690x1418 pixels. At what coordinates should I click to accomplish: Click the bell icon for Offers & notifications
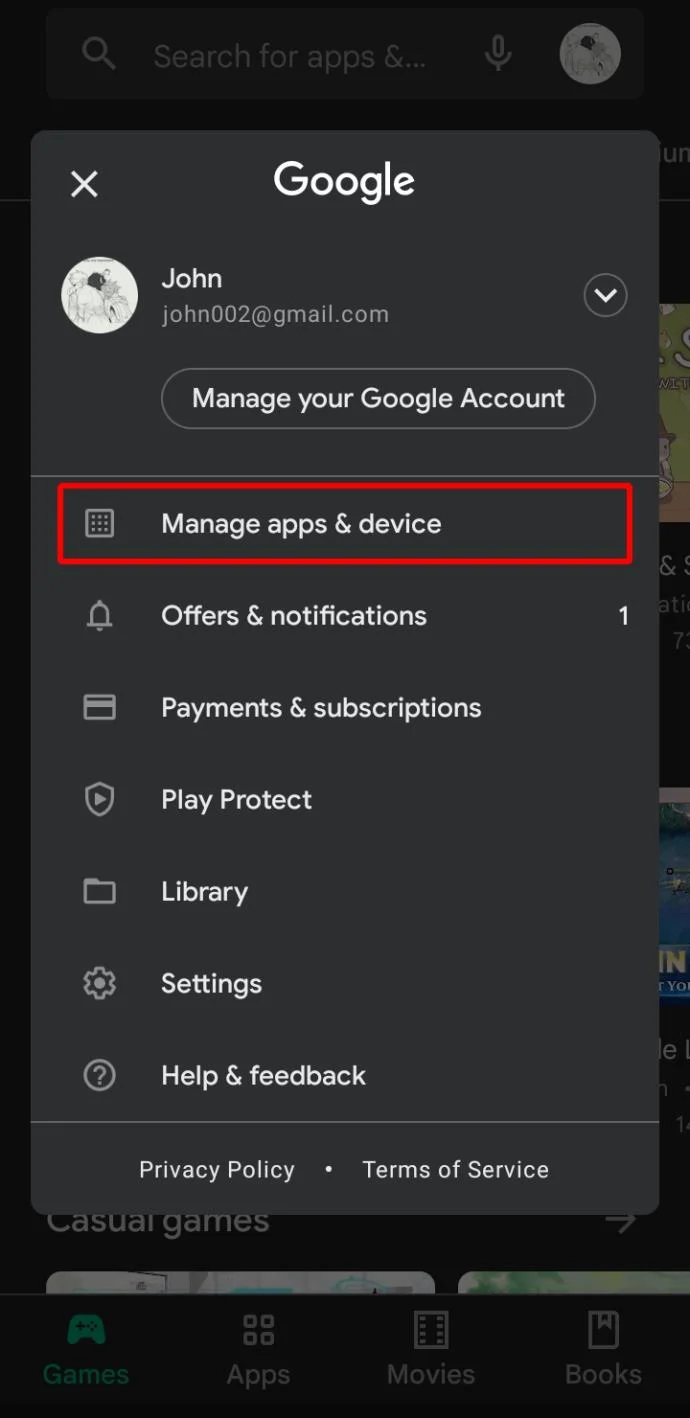pos(99,616)
